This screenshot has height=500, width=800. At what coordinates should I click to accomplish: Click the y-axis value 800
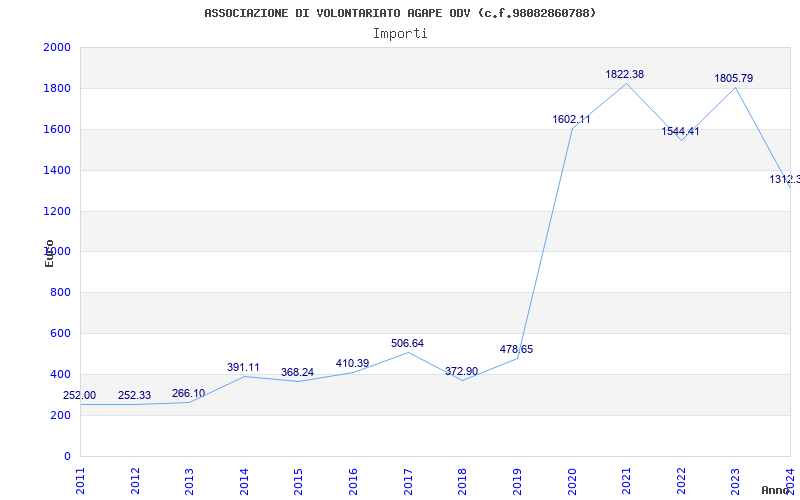click(60, 292)
